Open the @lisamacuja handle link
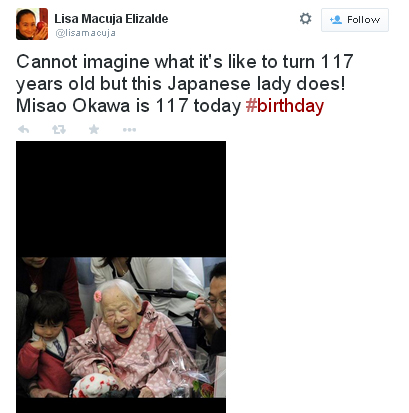409x413 pixels. (x=85, y=33)
